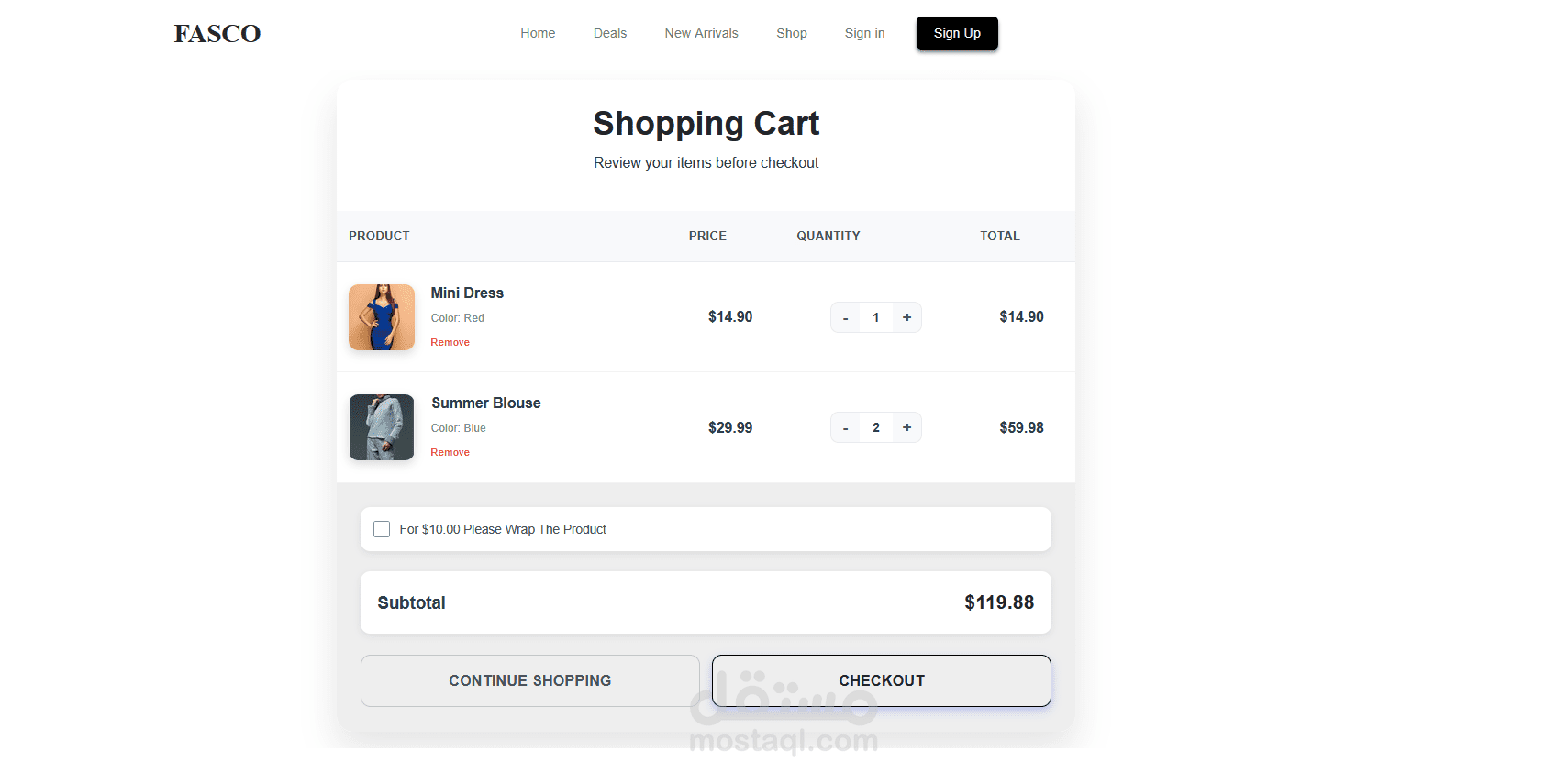1568x773 pixels.
Task: Remove Summer Blouse from the cart
Action: 450,453
